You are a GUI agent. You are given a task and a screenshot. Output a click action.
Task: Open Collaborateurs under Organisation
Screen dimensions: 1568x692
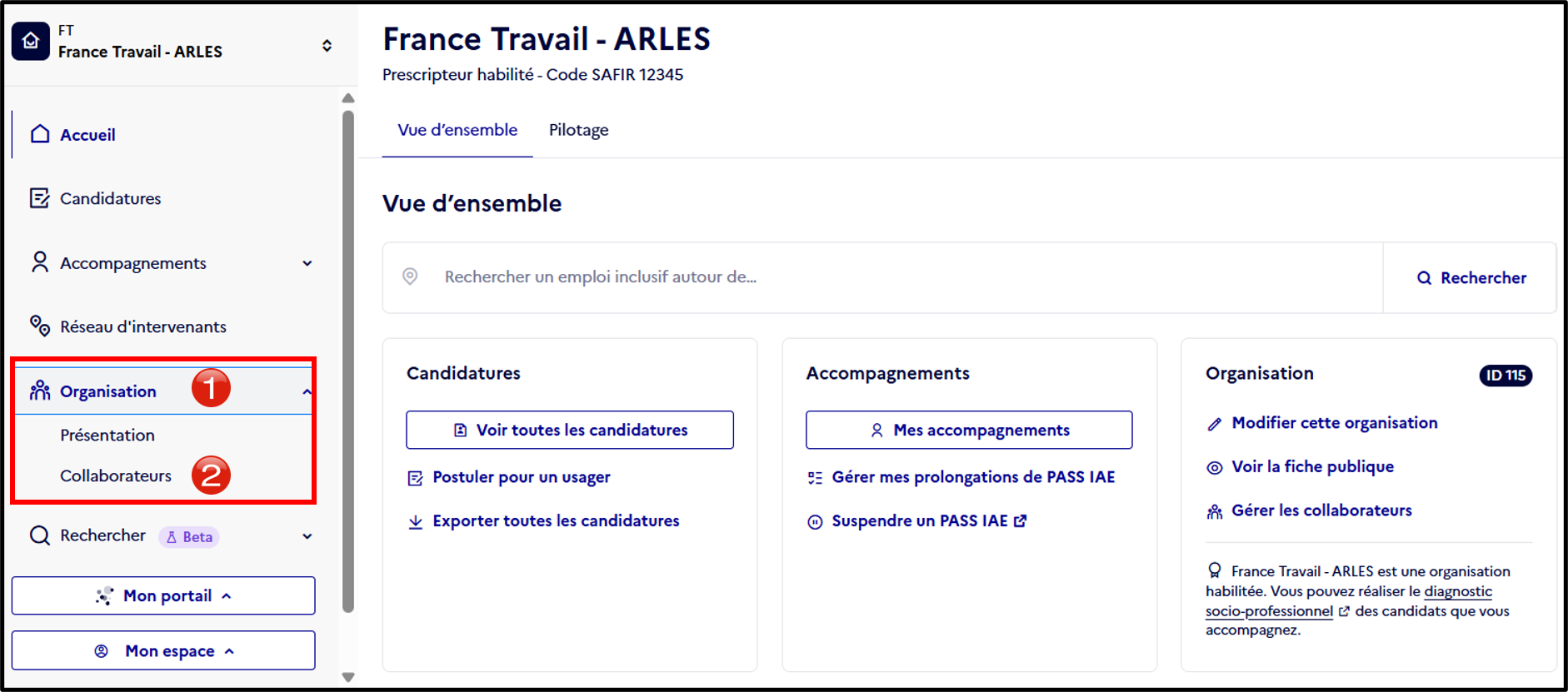coord(116,475)
